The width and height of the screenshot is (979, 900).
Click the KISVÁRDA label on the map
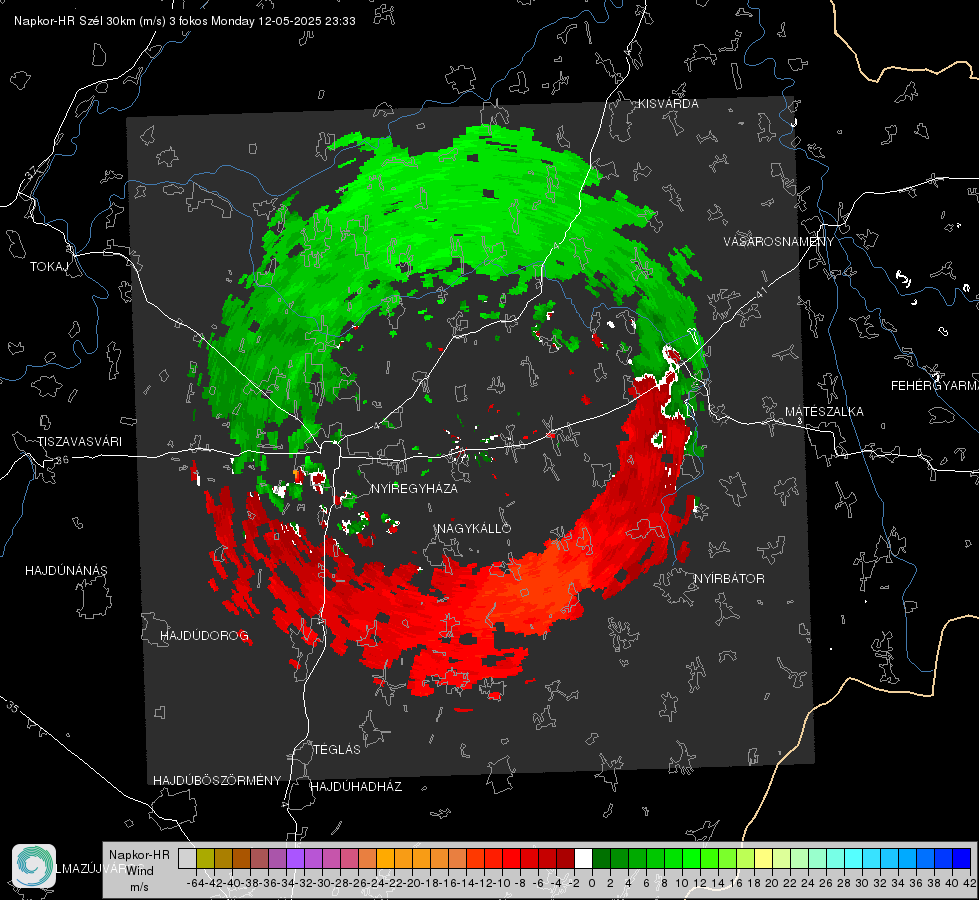(668, 104)
